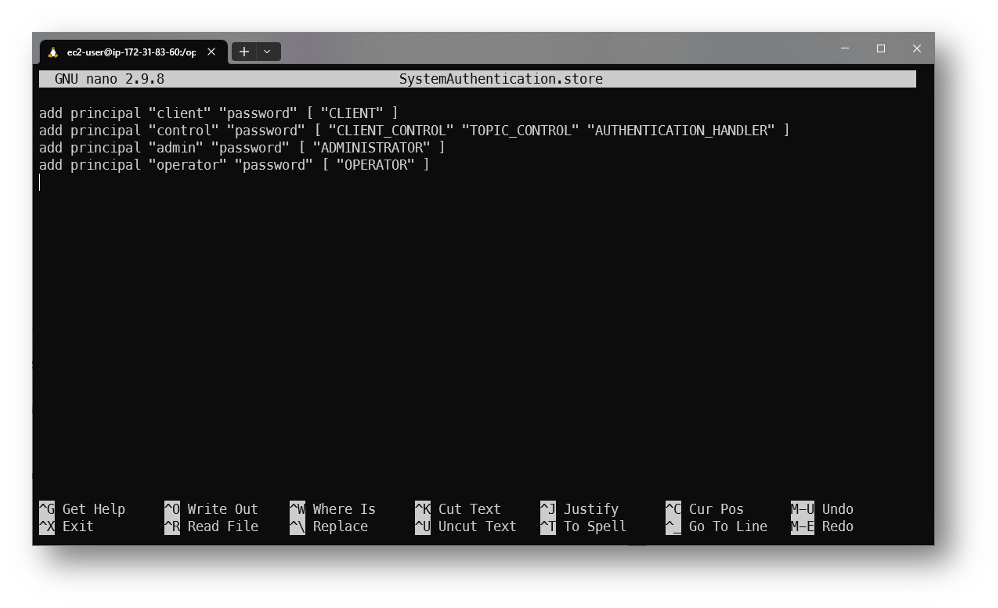The height and width of the screenshot is (608, 998).
Task: Click the ^G Get Help shortcut icon
Action: click(46, 509)
